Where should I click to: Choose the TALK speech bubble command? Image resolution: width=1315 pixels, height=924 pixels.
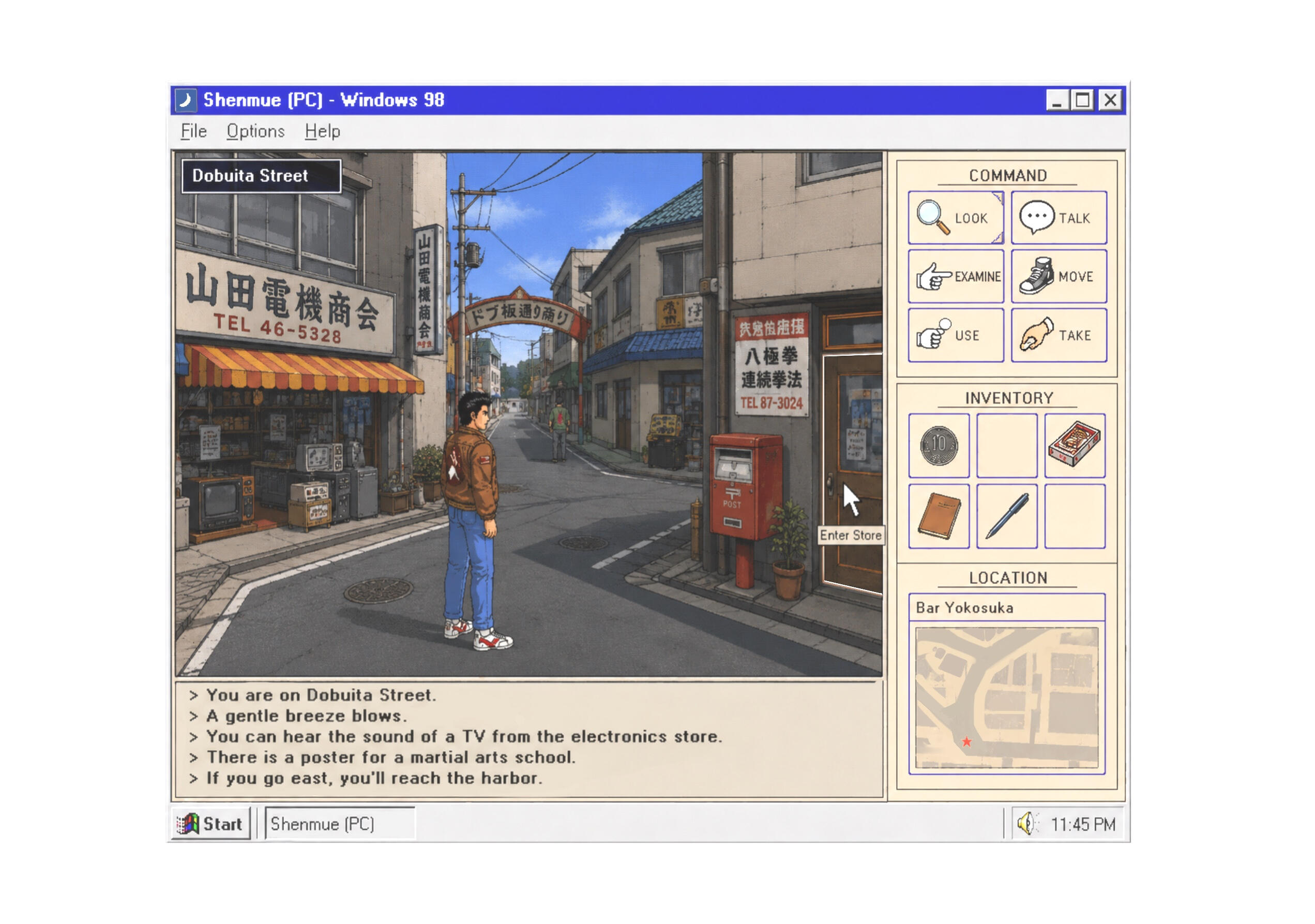[x=1059, y=218]
